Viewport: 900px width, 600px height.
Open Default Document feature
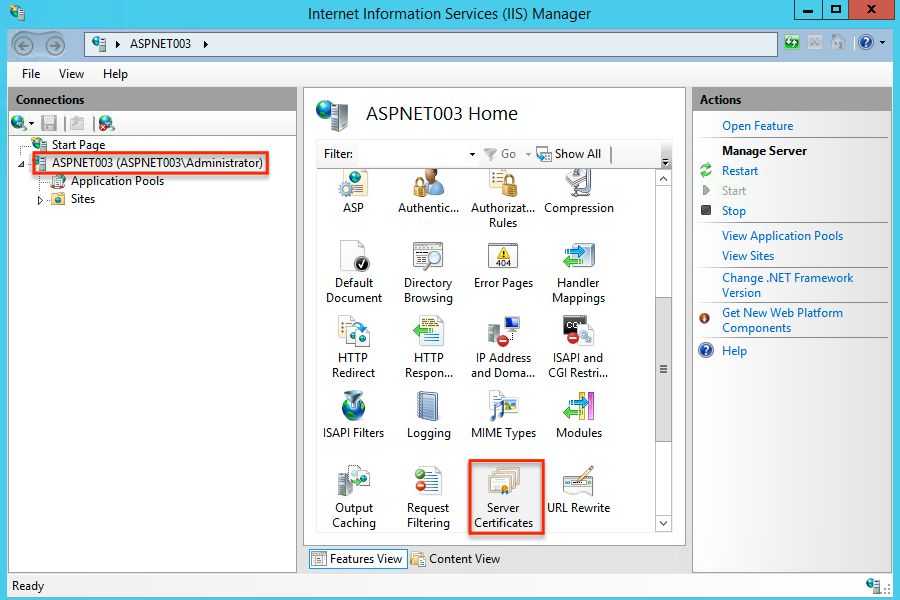(354, 272)
